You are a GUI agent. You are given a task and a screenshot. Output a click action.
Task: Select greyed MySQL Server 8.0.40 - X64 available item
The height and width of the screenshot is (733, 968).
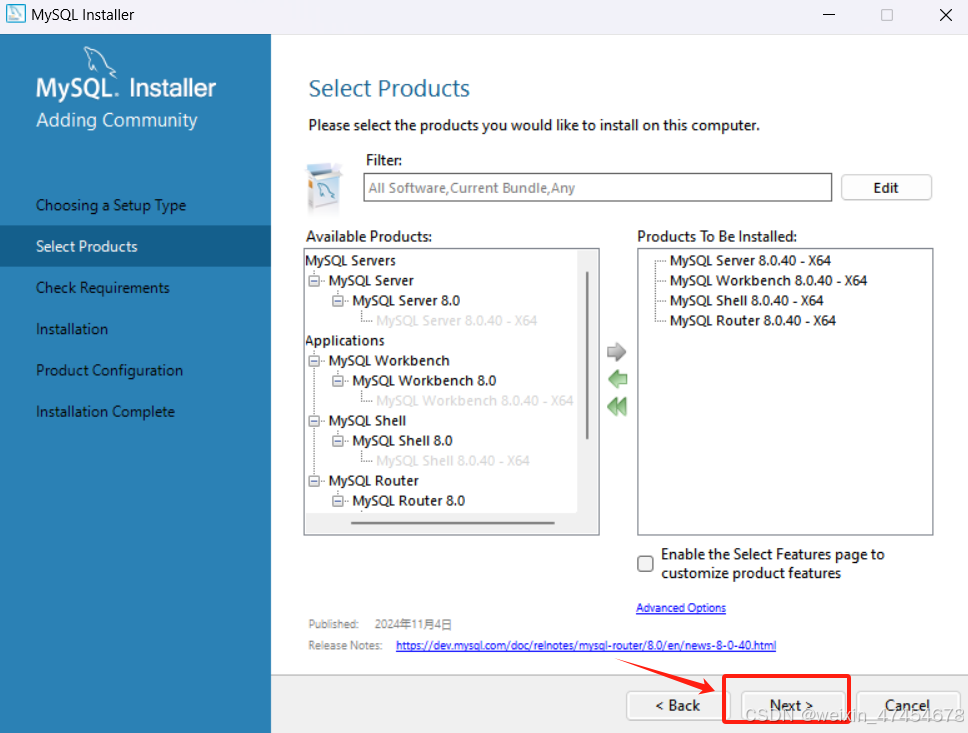click(456, 320)
